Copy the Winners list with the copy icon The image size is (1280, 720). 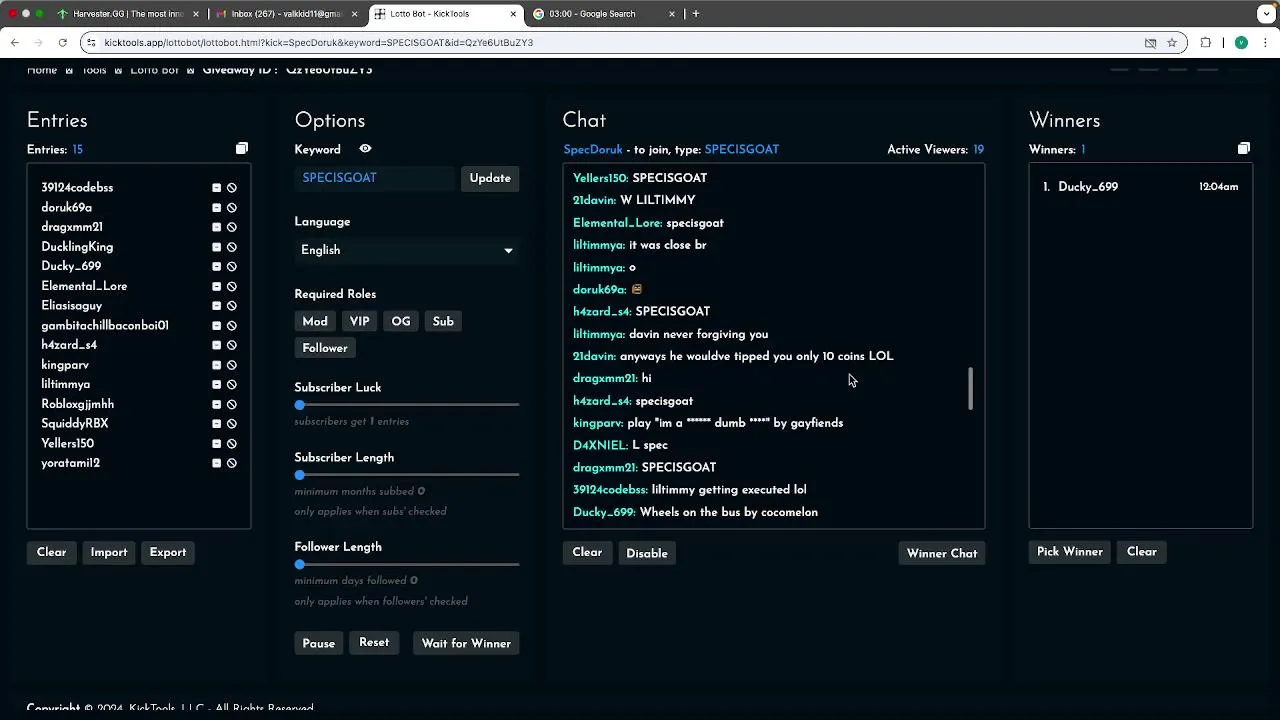[1244, 148]
